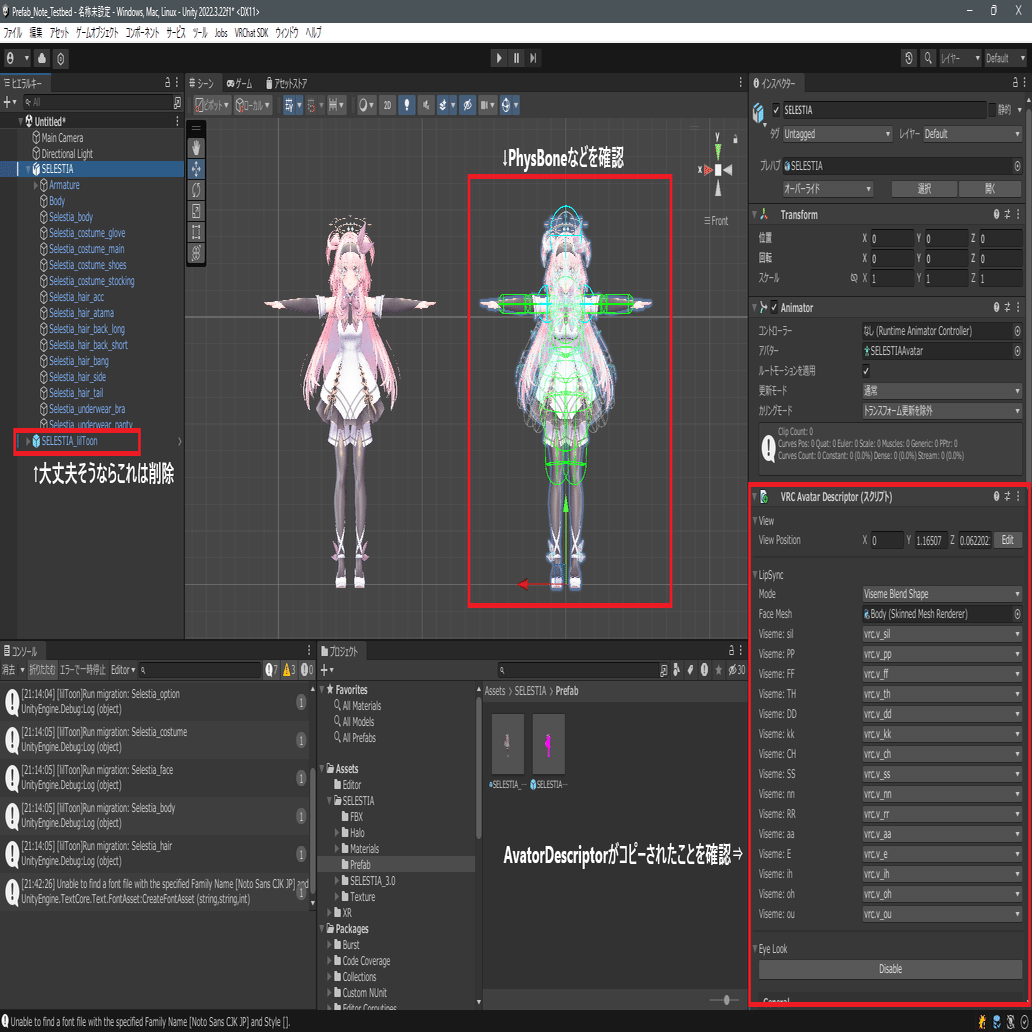Open the Overrides dropdown in Inspector

click(x=827, y=188)
